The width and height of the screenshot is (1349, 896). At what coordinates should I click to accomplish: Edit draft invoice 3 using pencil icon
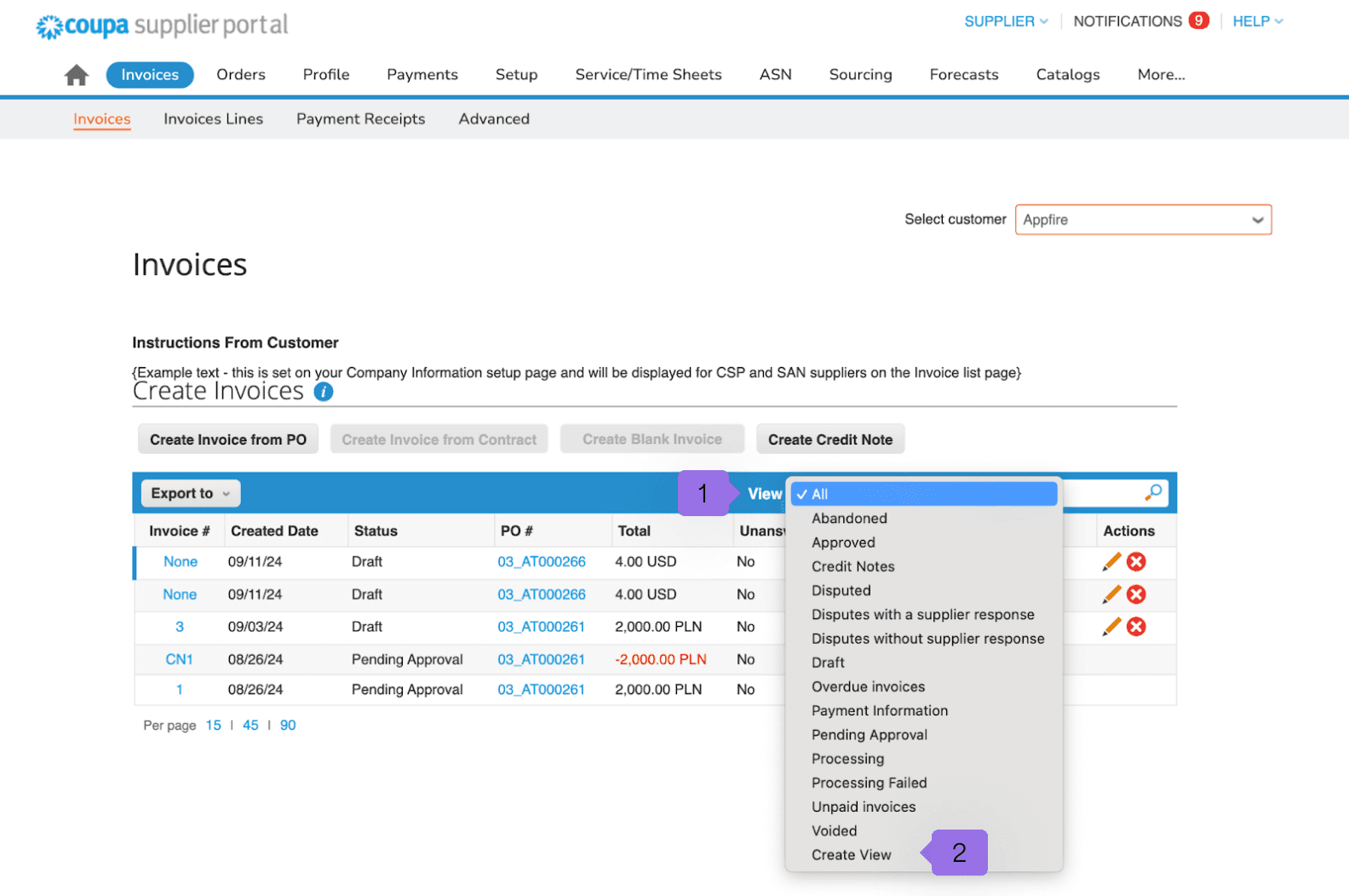coord(1111,627)
